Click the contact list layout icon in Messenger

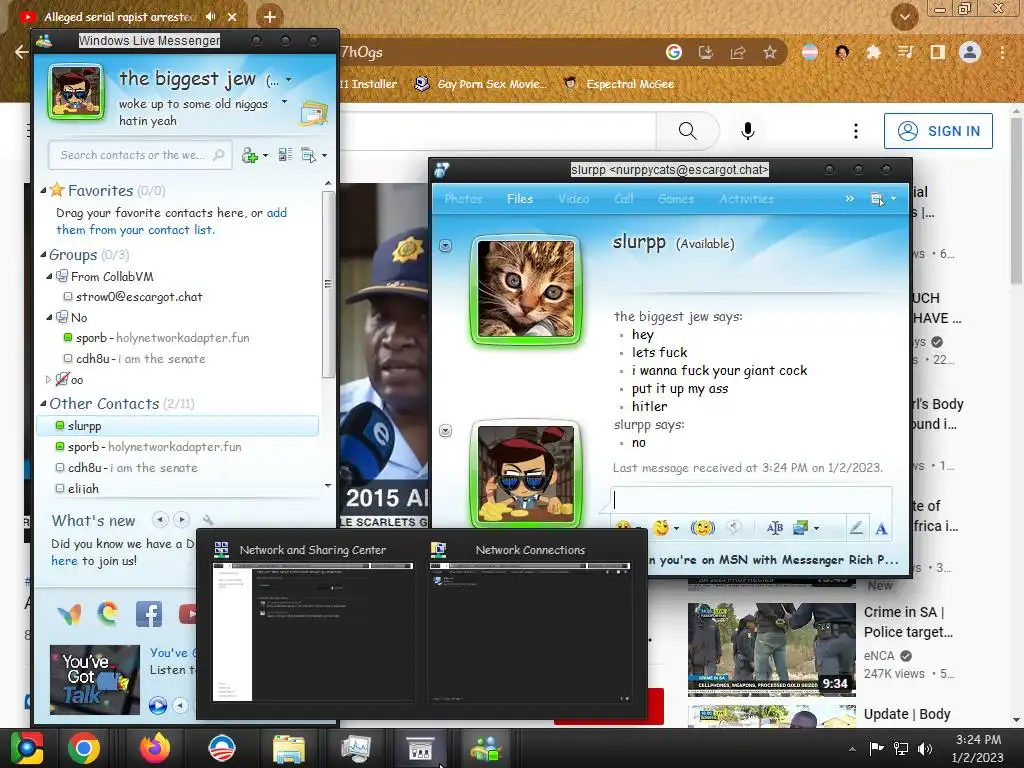click(285, 155)
